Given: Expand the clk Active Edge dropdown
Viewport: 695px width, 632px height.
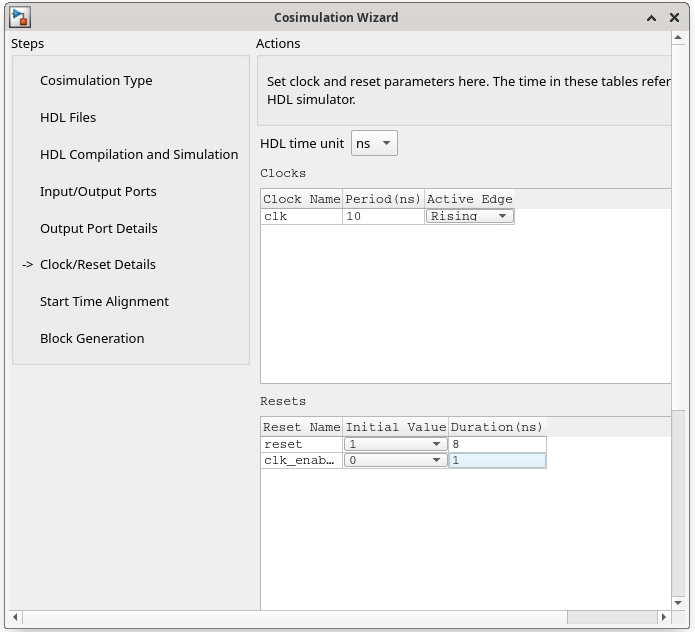Looking at the screenshot, I should coord(469,216).
